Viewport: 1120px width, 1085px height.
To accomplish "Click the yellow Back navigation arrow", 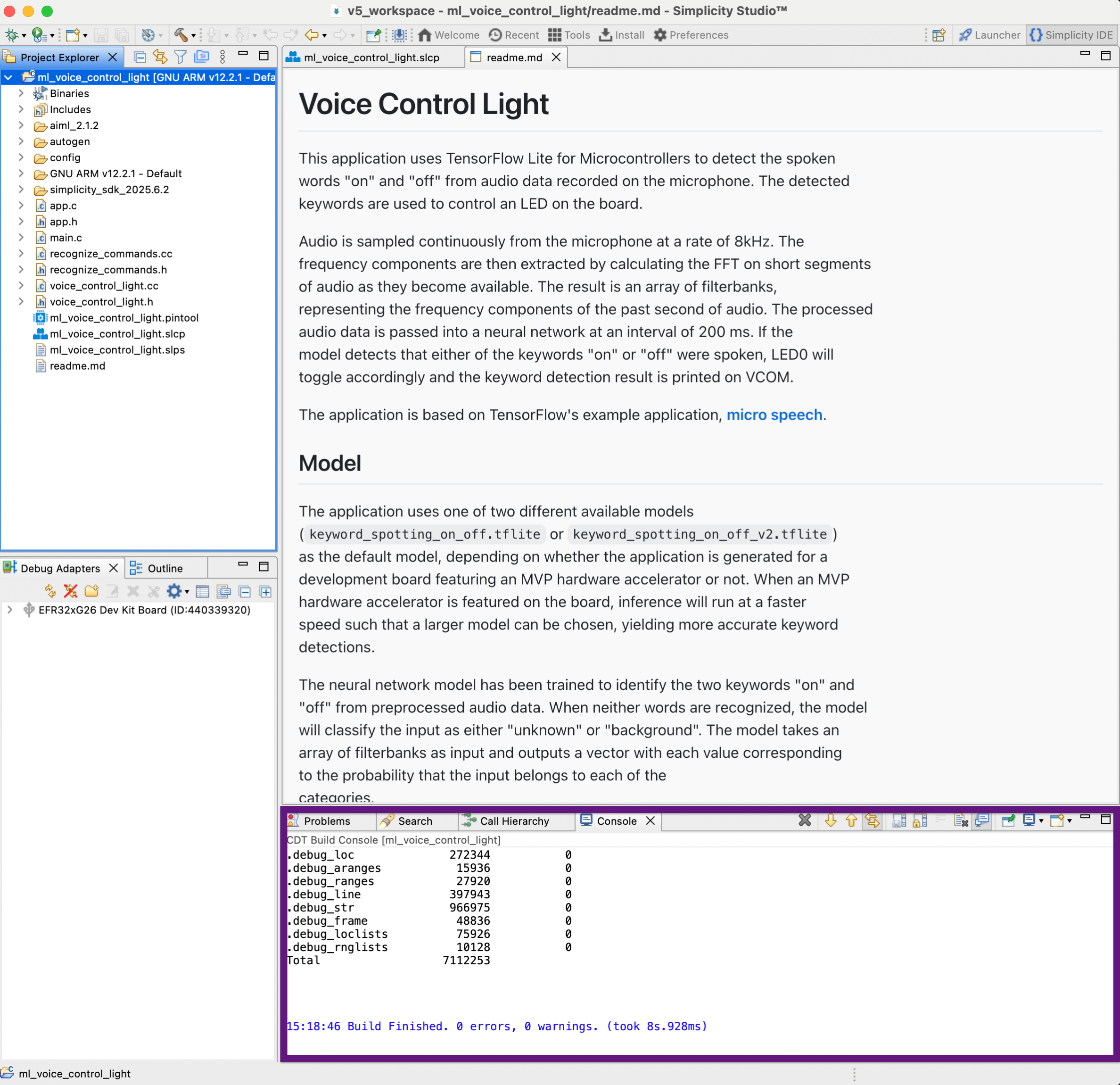I will click(312, 35).
